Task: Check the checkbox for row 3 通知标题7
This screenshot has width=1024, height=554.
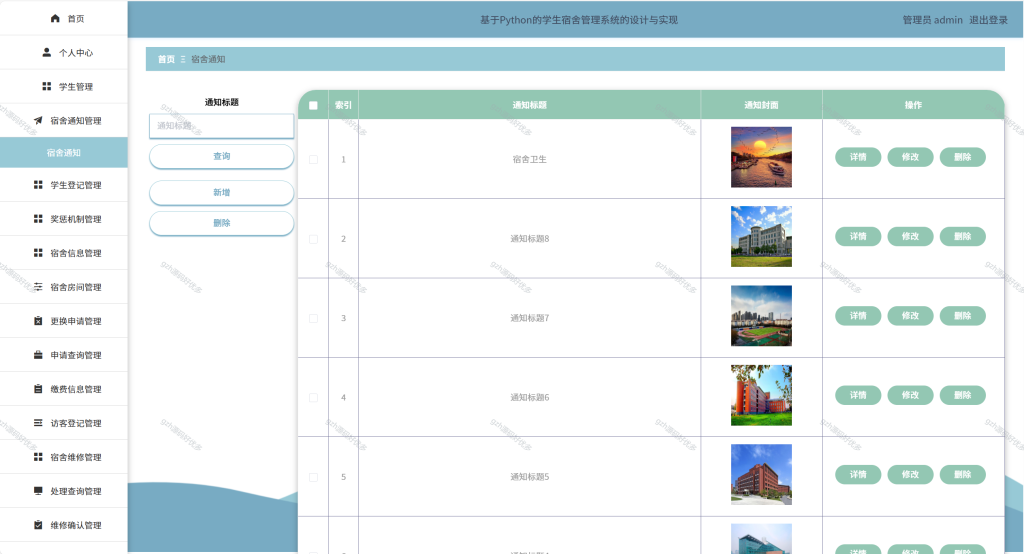Action: 313,318
